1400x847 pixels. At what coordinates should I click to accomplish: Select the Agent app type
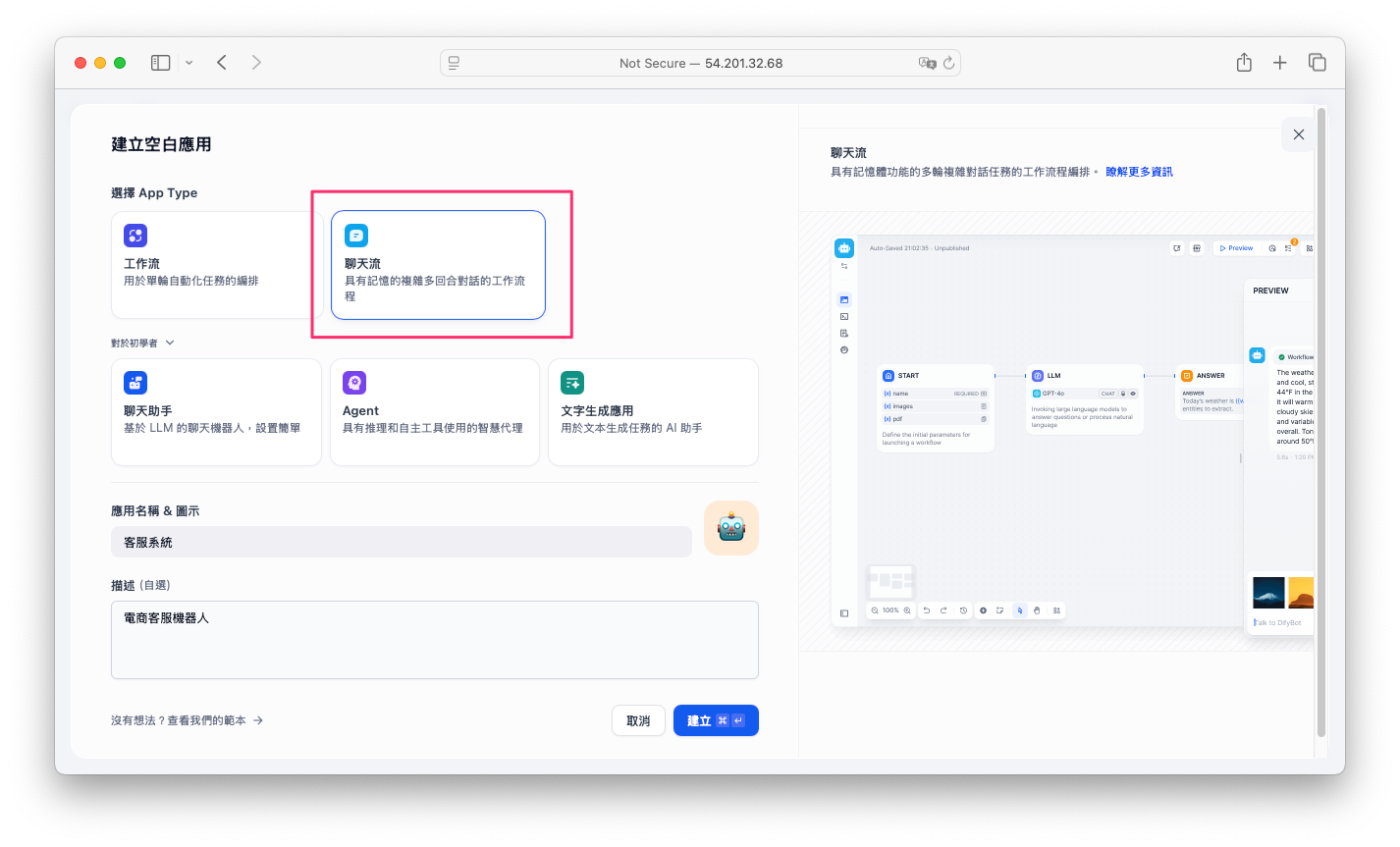pyautogui.click(x=434, y=412)
